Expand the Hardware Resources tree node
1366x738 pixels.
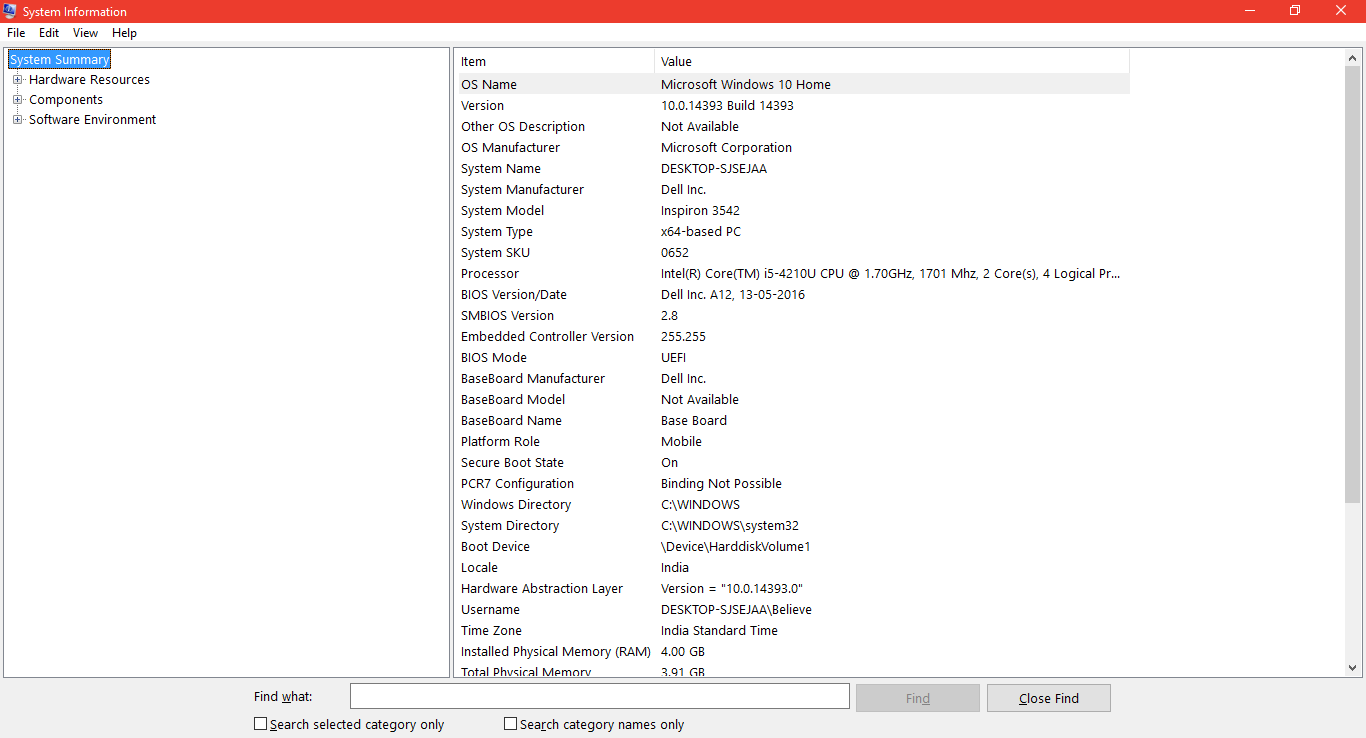pos(17,79)
